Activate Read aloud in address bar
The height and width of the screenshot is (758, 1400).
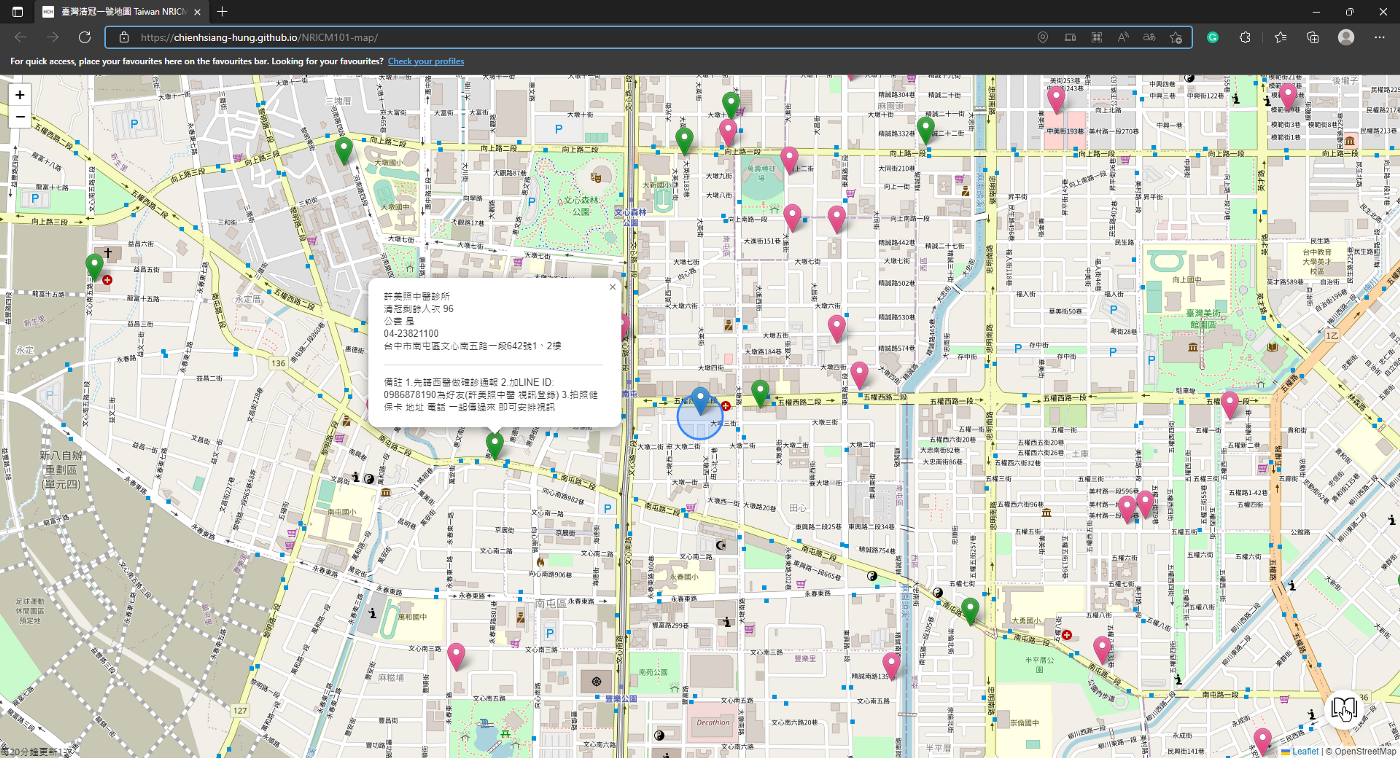coord(1123,37)
